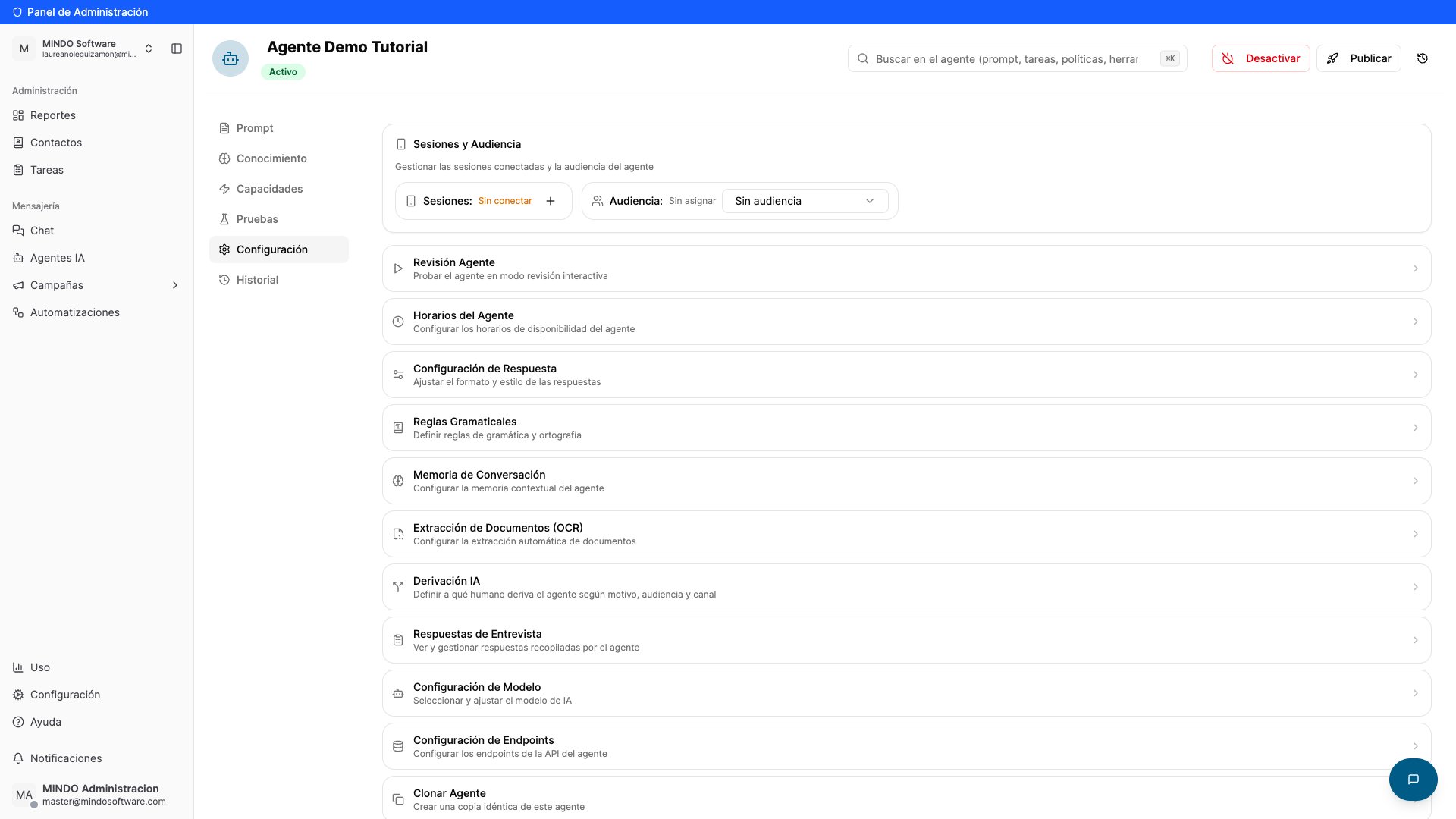Image resolution: width=1456 pixels, height=819 pixels.
Task: Click the Sesiones y Audiencia phone icon
Action: [401, 144]
